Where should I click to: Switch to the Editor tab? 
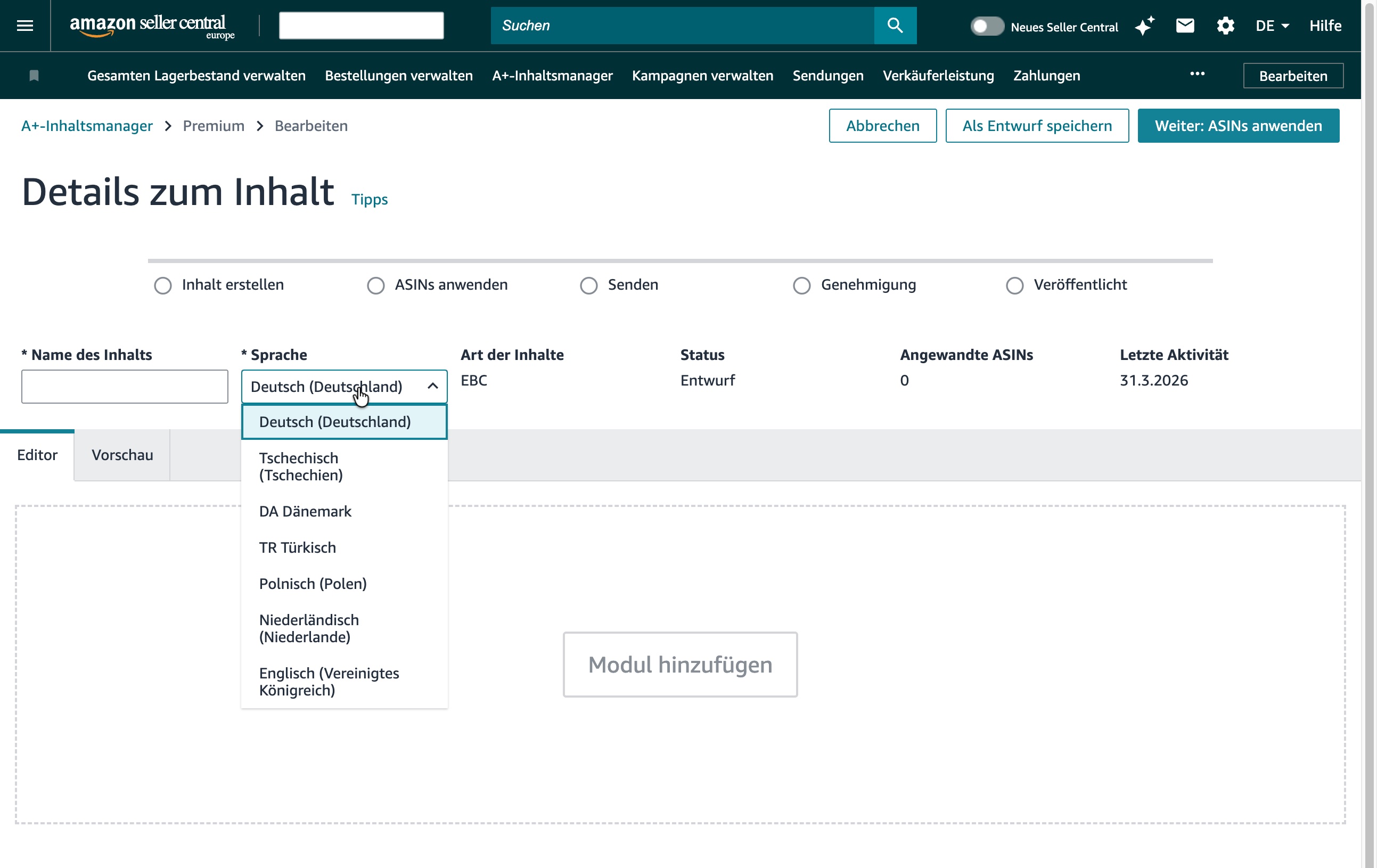coord(37,455)
